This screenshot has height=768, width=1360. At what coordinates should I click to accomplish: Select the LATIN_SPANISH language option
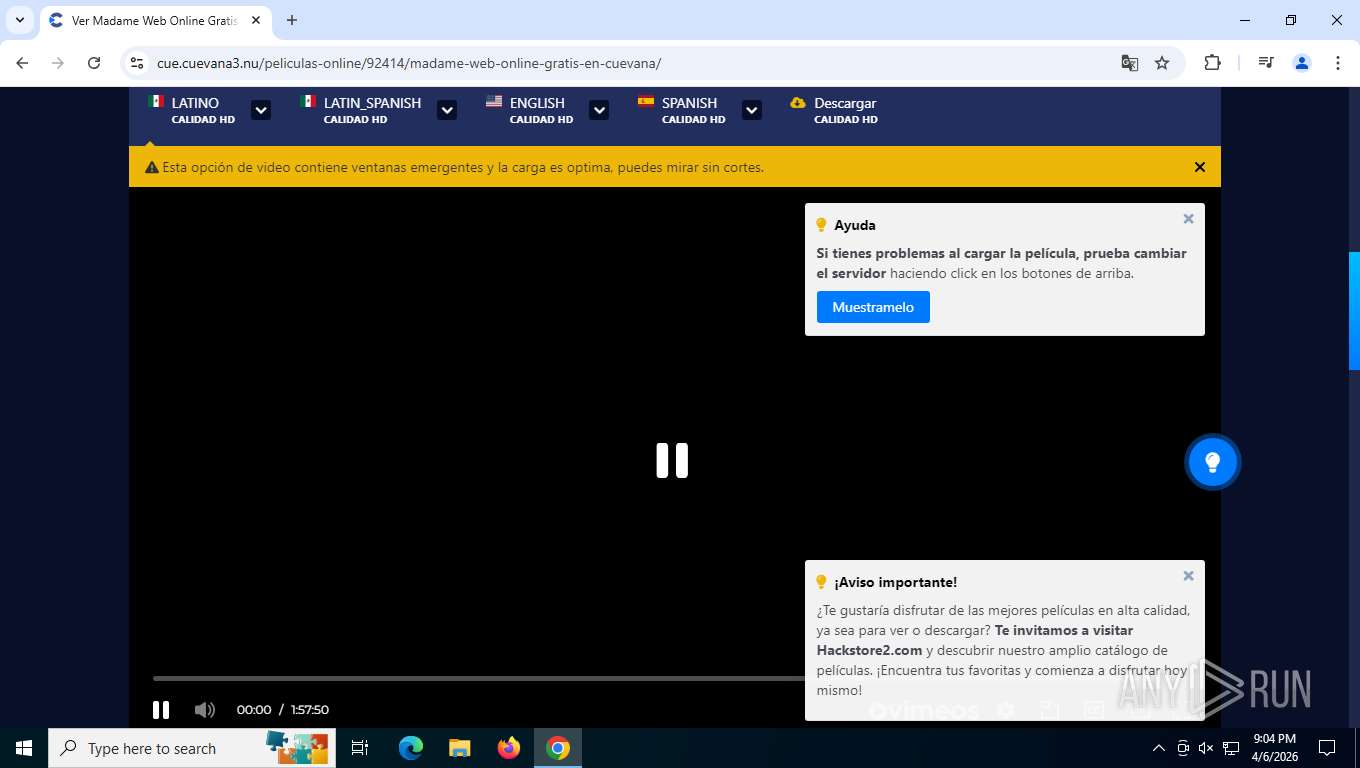click(372, 110)
